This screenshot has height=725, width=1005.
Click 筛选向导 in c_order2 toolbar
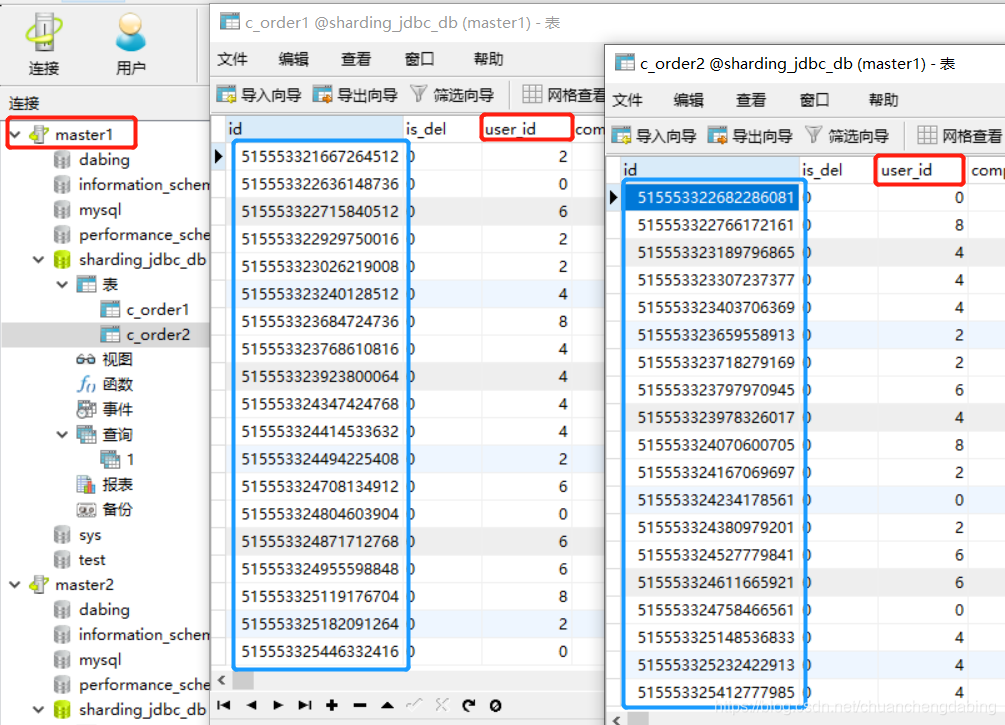(847, 136)
